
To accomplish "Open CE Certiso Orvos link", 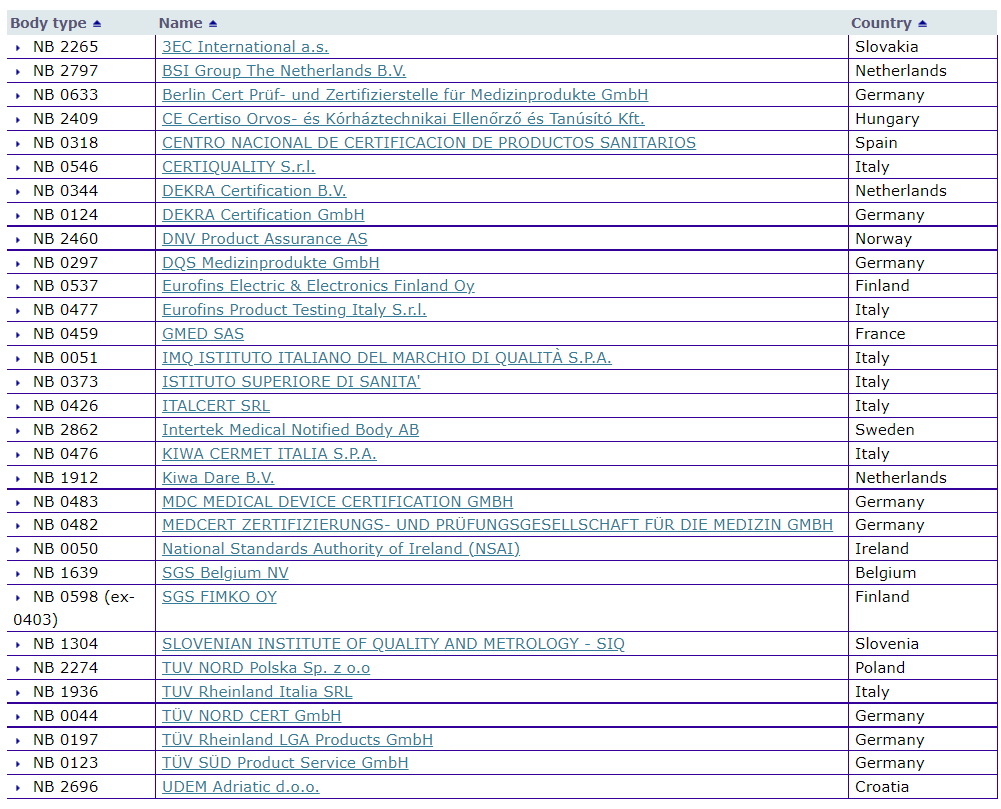I will (403, 119).
